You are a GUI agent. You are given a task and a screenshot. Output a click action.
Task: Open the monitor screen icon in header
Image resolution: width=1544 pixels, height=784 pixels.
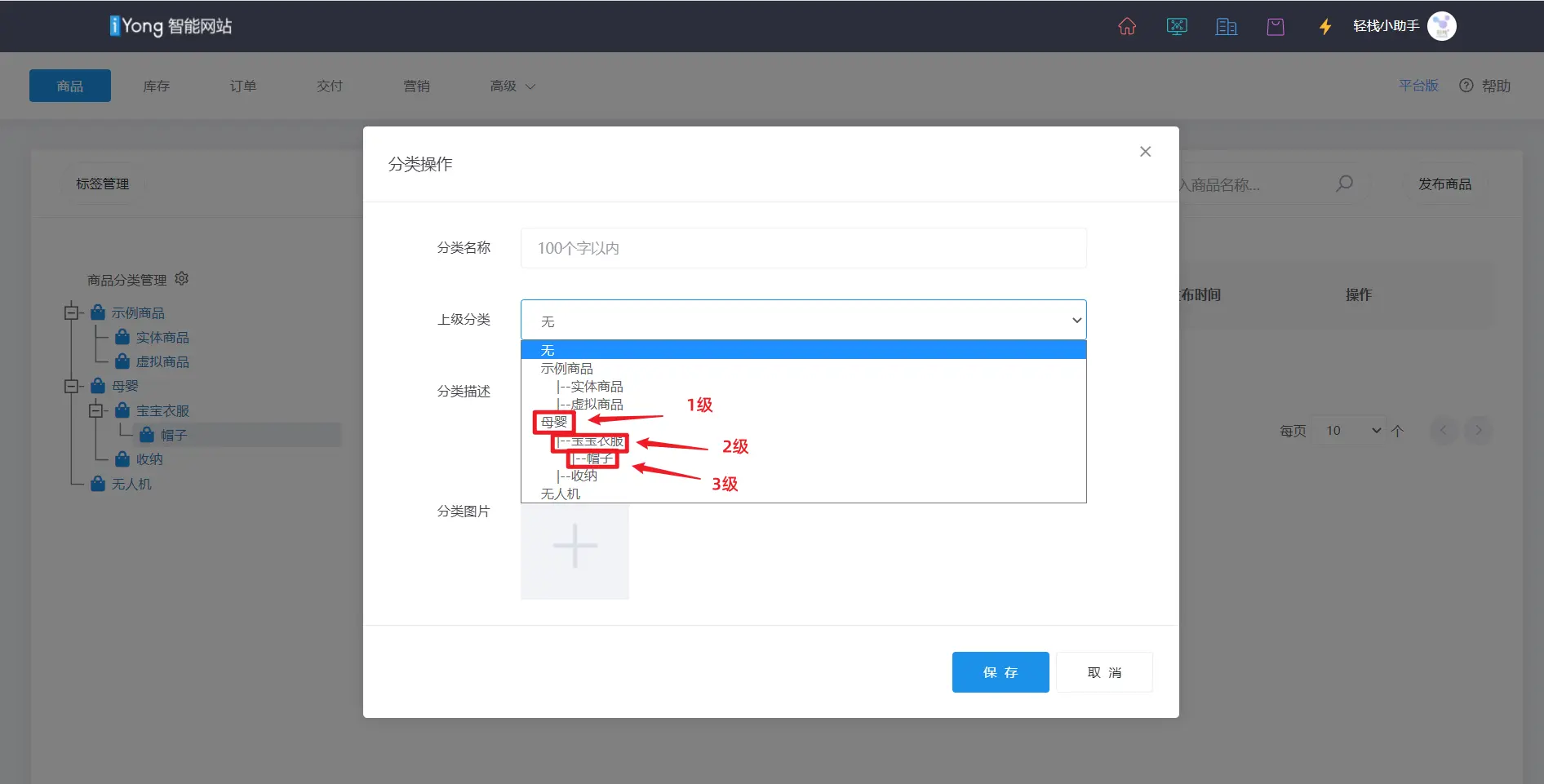click(x=1177, y=26)
